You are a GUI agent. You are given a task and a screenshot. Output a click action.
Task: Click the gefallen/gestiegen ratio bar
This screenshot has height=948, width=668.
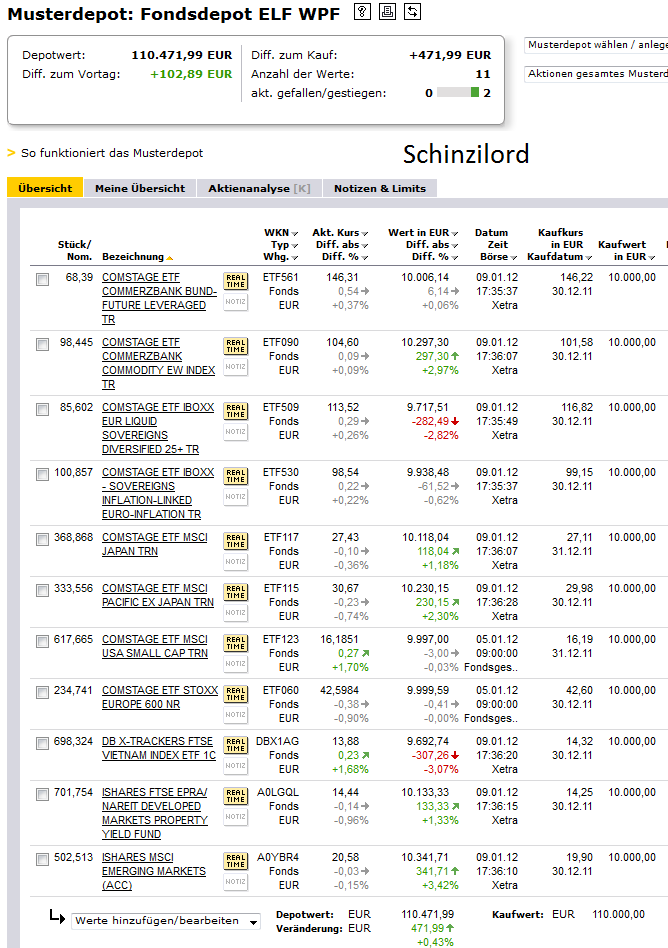tap(458, 93)
